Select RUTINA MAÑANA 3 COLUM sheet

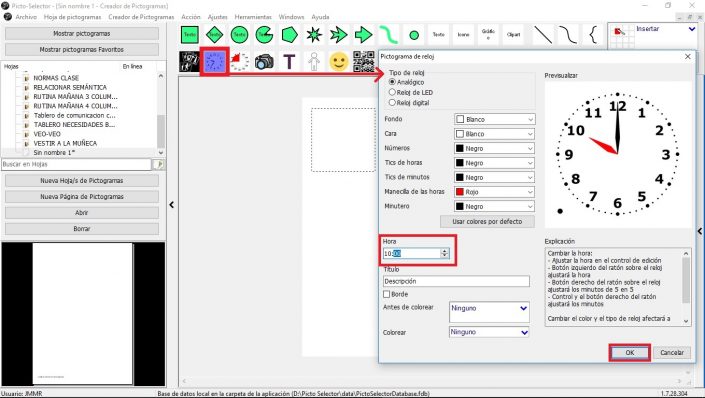pos(75,96)
